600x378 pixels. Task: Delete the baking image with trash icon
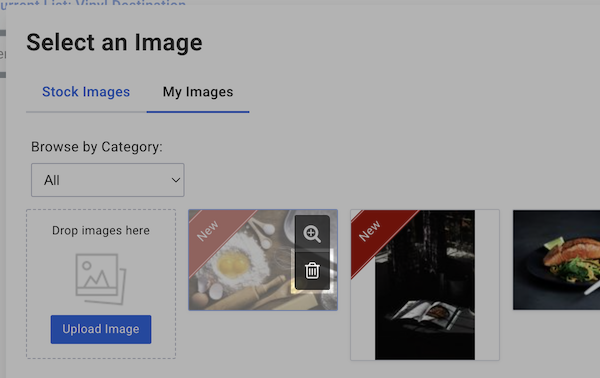pyautogui.click(x=312, y=271)
